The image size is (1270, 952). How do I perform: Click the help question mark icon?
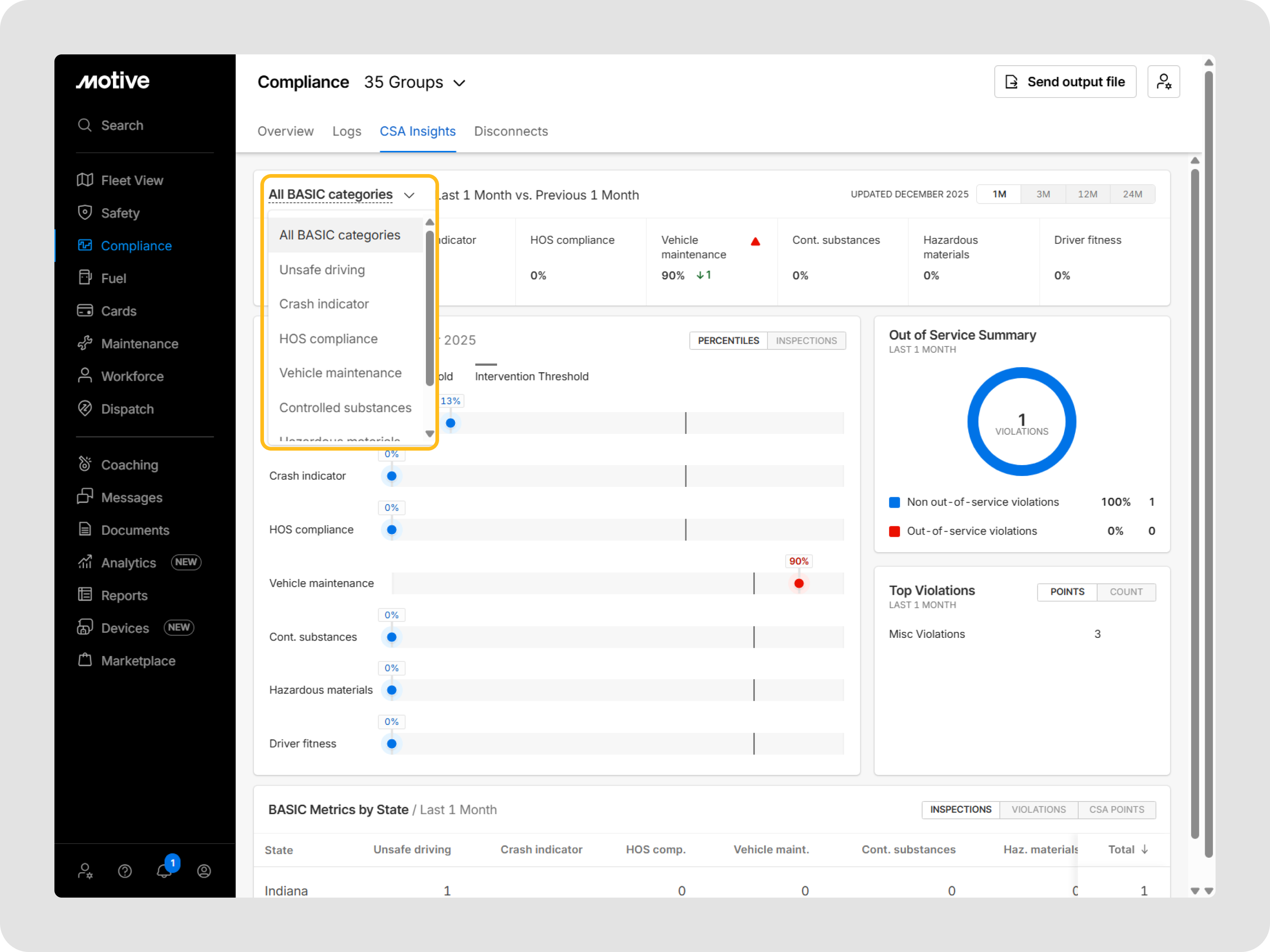click(125, 871)
